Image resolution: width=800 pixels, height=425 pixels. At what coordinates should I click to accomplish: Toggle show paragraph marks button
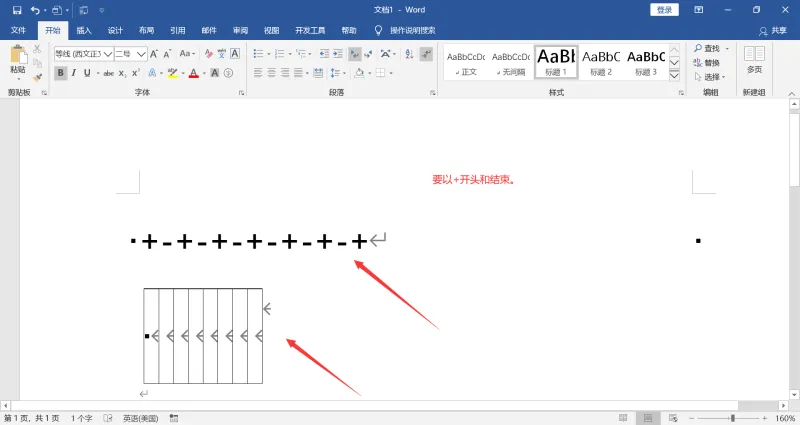click(426, 54)
